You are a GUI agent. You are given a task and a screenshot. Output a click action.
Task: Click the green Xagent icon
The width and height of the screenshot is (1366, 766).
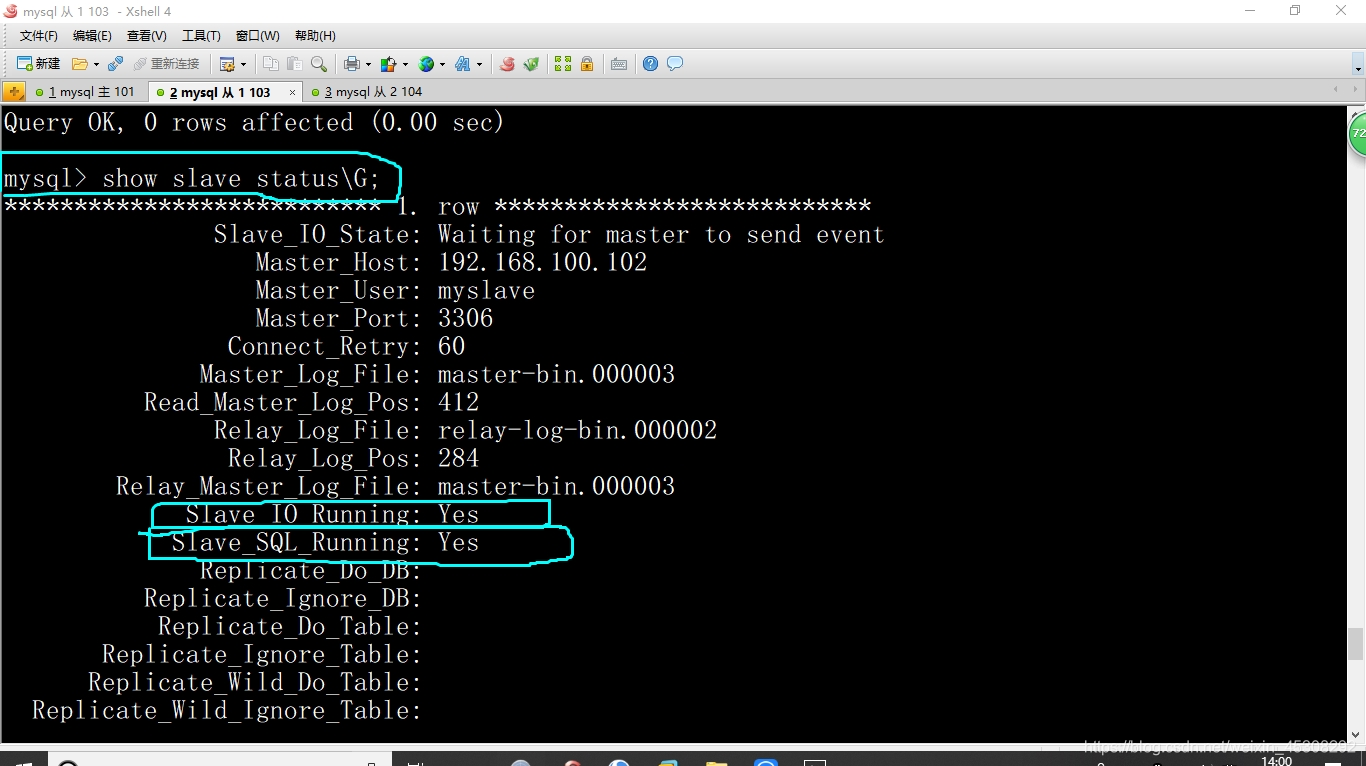[x=531, y=64]
